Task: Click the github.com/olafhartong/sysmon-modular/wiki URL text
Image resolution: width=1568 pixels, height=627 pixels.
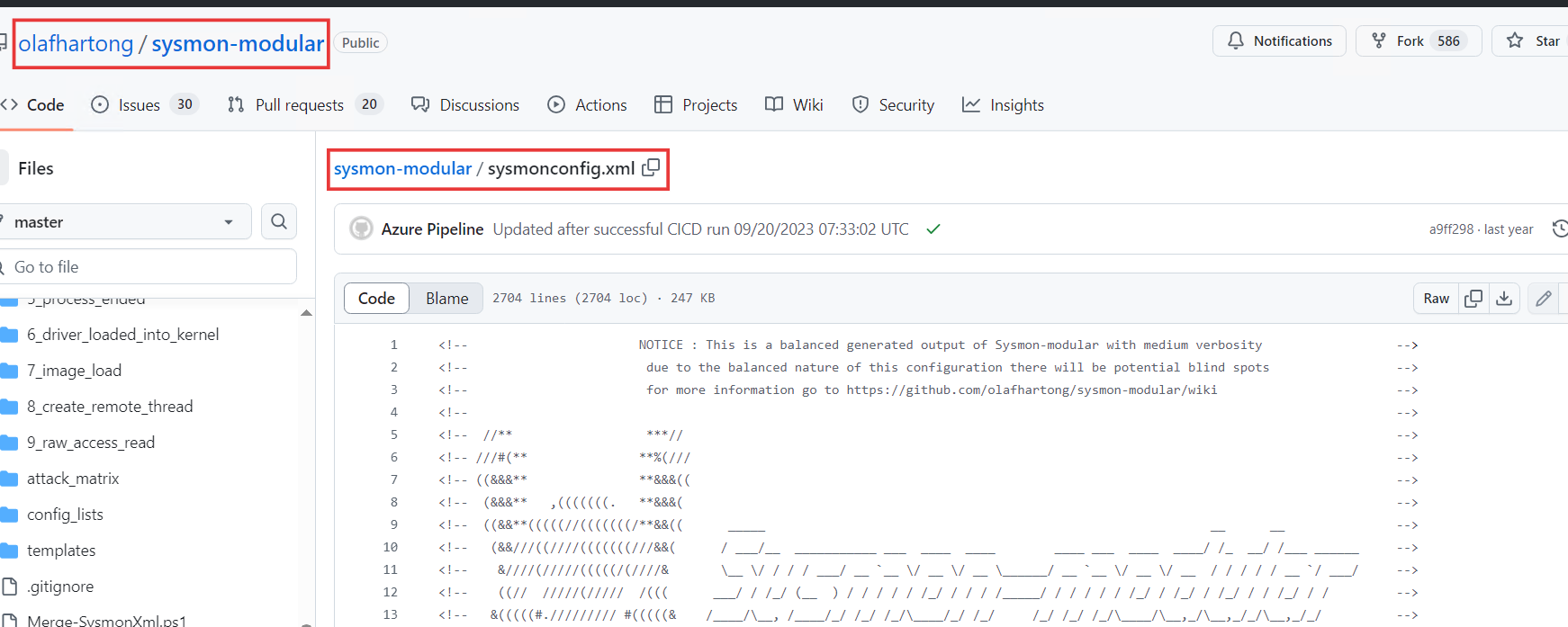Action: click(1032, 390)
